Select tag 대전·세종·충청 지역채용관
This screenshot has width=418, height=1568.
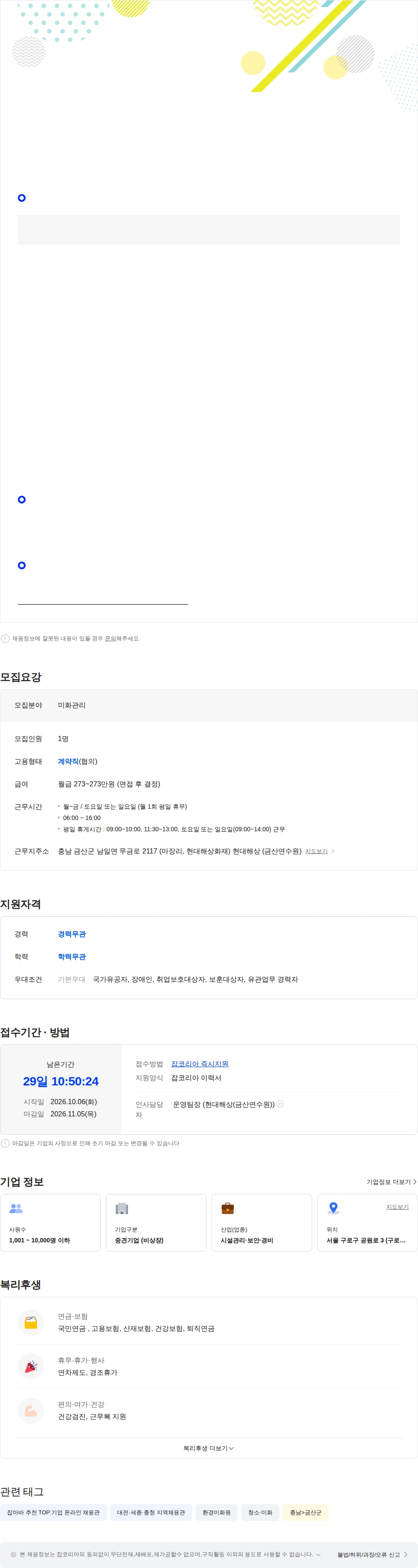pos(151,1512)
